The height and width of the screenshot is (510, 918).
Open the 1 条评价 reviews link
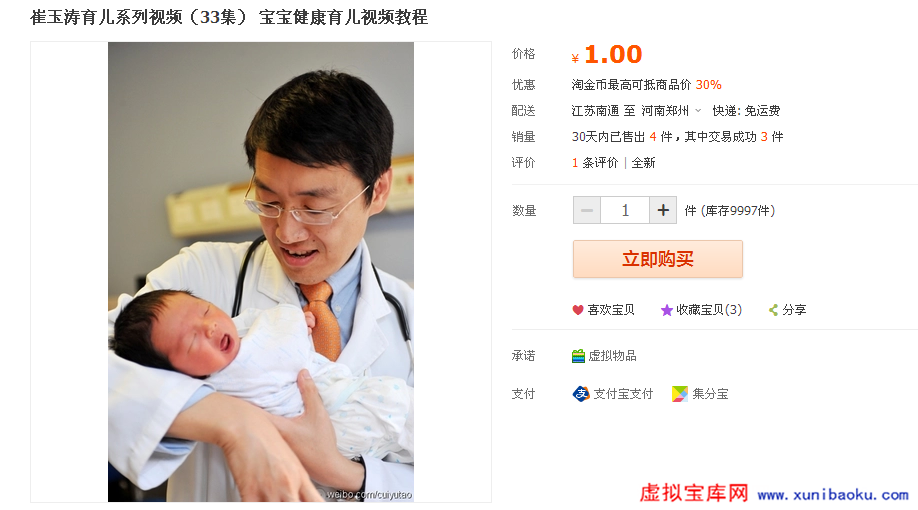tap(595, 163)
